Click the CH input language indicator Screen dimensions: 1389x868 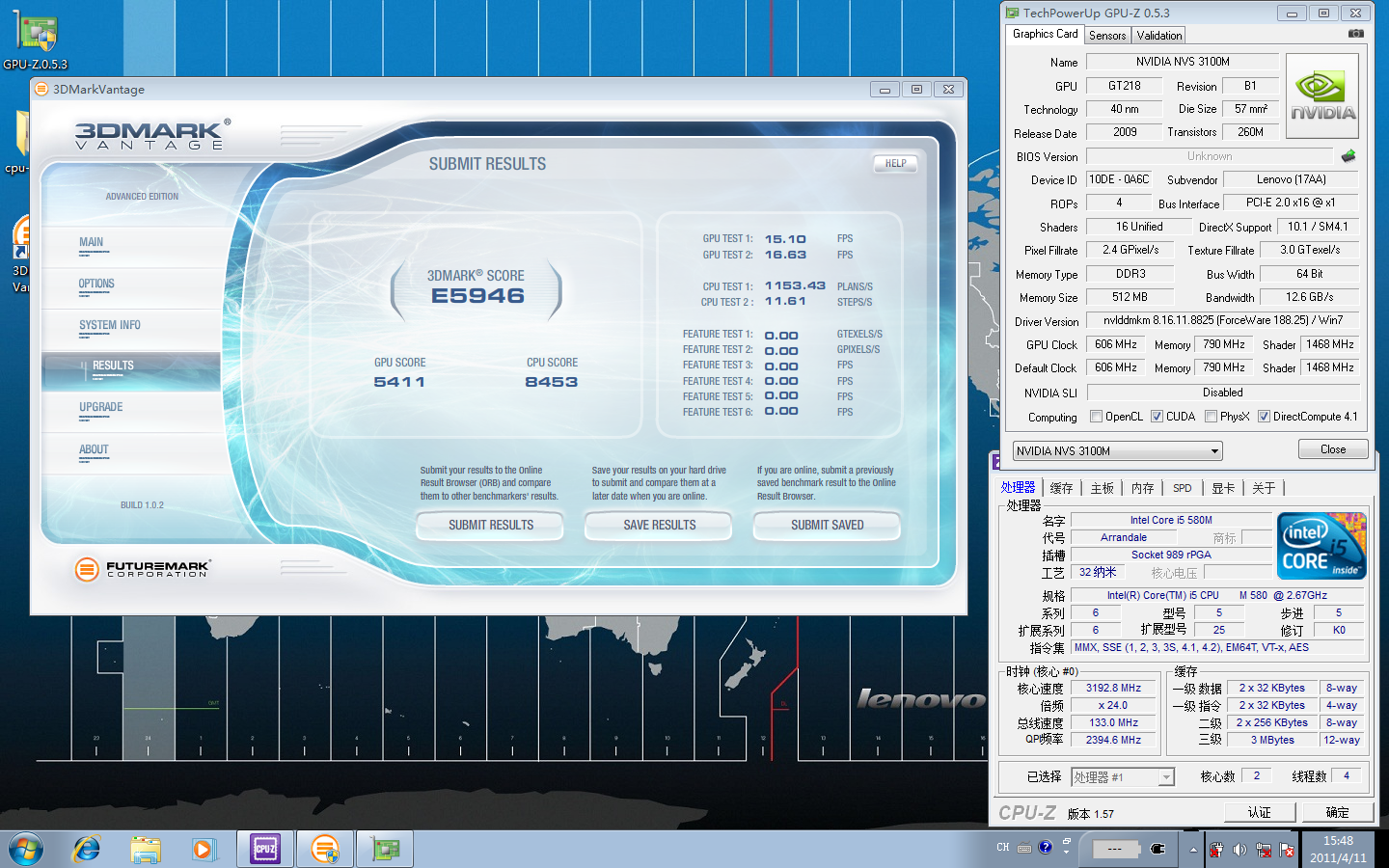pyautogui.click(x=1003, y=848)
